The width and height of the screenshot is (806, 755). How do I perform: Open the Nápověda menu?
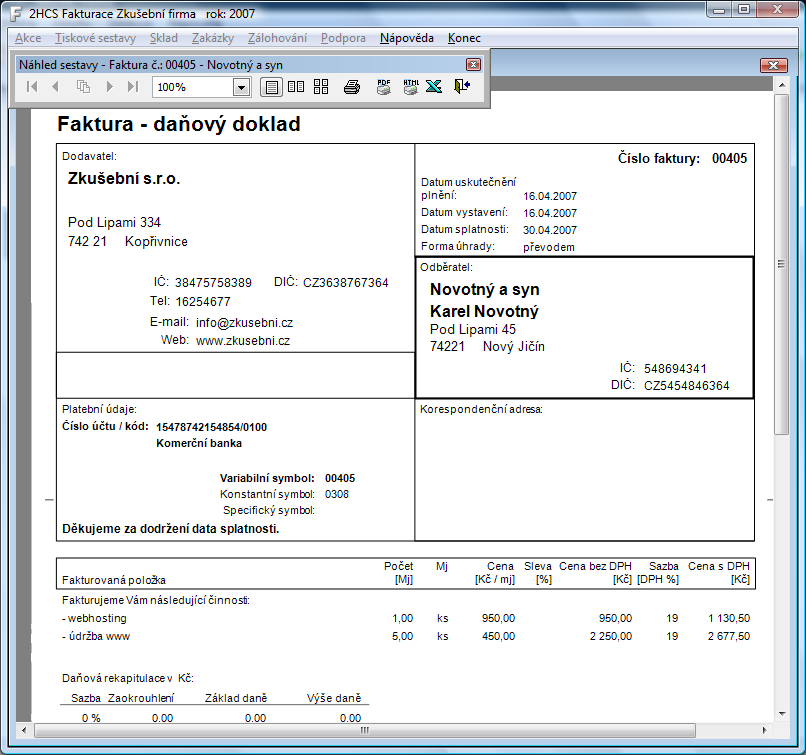coord(406,38)
